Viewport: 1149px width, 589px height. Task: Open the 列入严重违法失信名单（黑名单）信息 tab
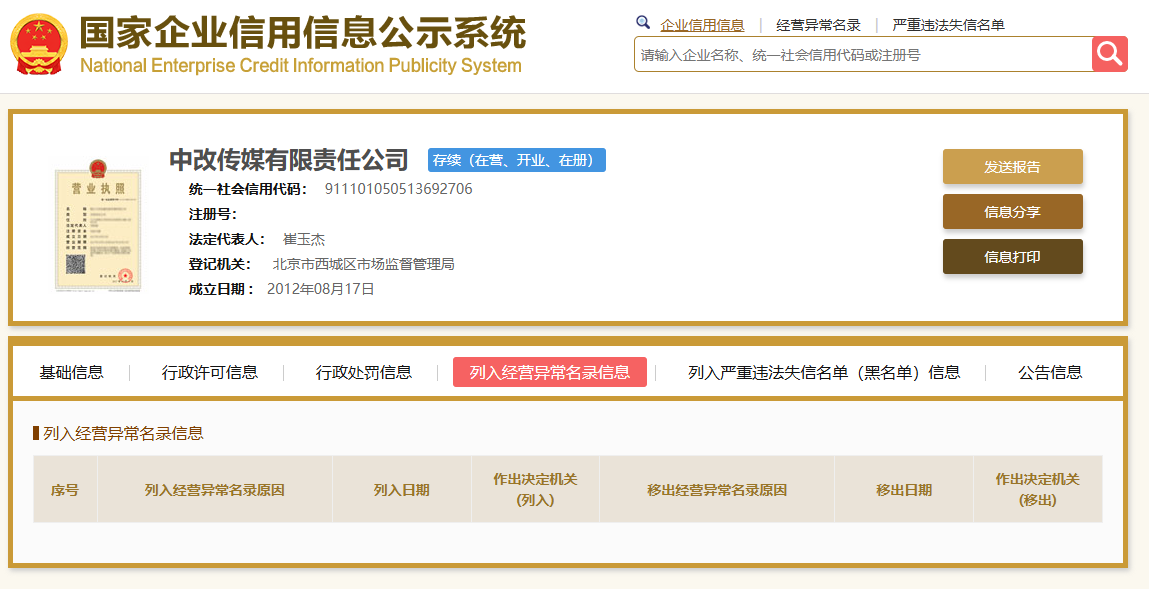point(824,372)
